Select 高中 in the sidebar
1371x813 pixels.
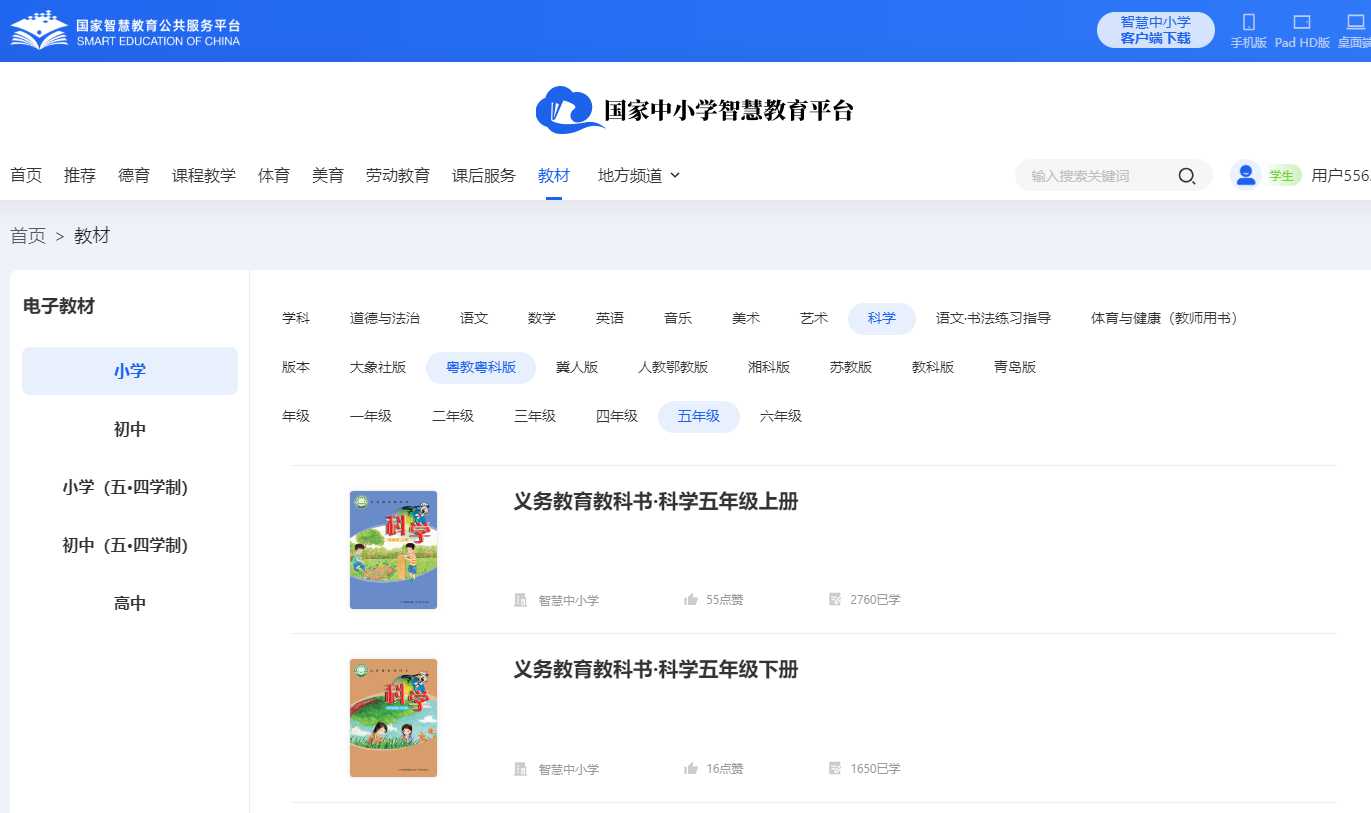[x=130, y=603]
